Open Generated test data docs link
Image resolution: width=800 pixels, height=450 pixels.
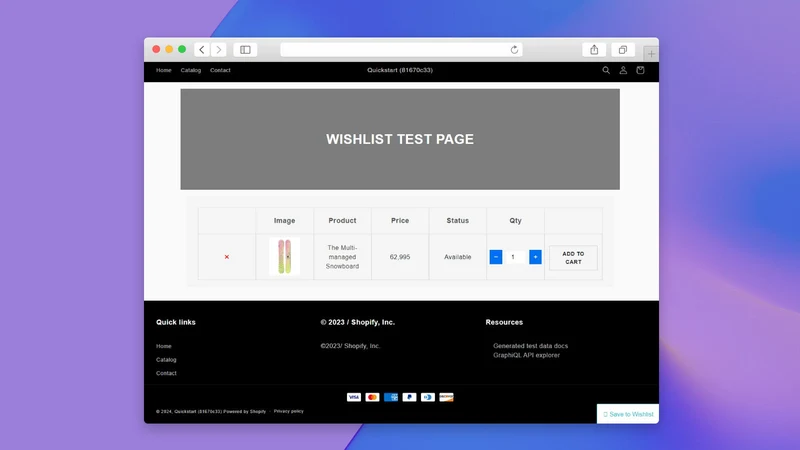tap(531, 346)
